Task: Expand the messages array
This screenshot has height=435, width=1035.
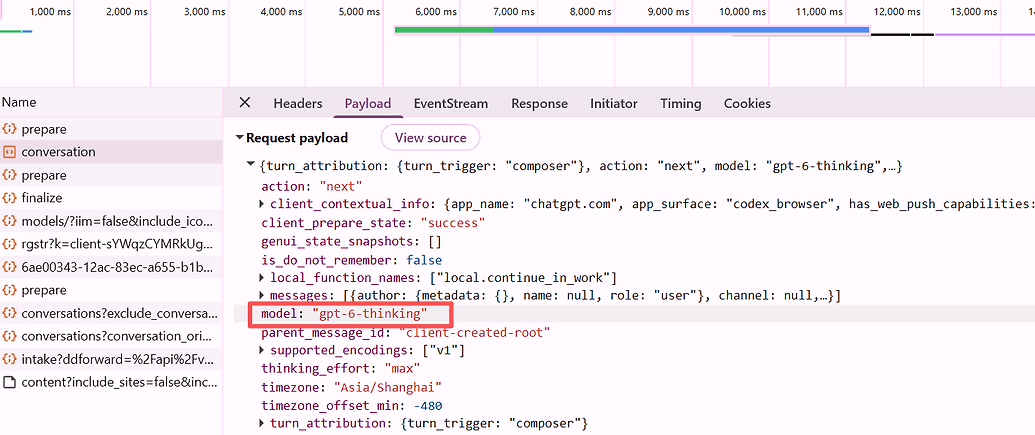Action: 262,295
